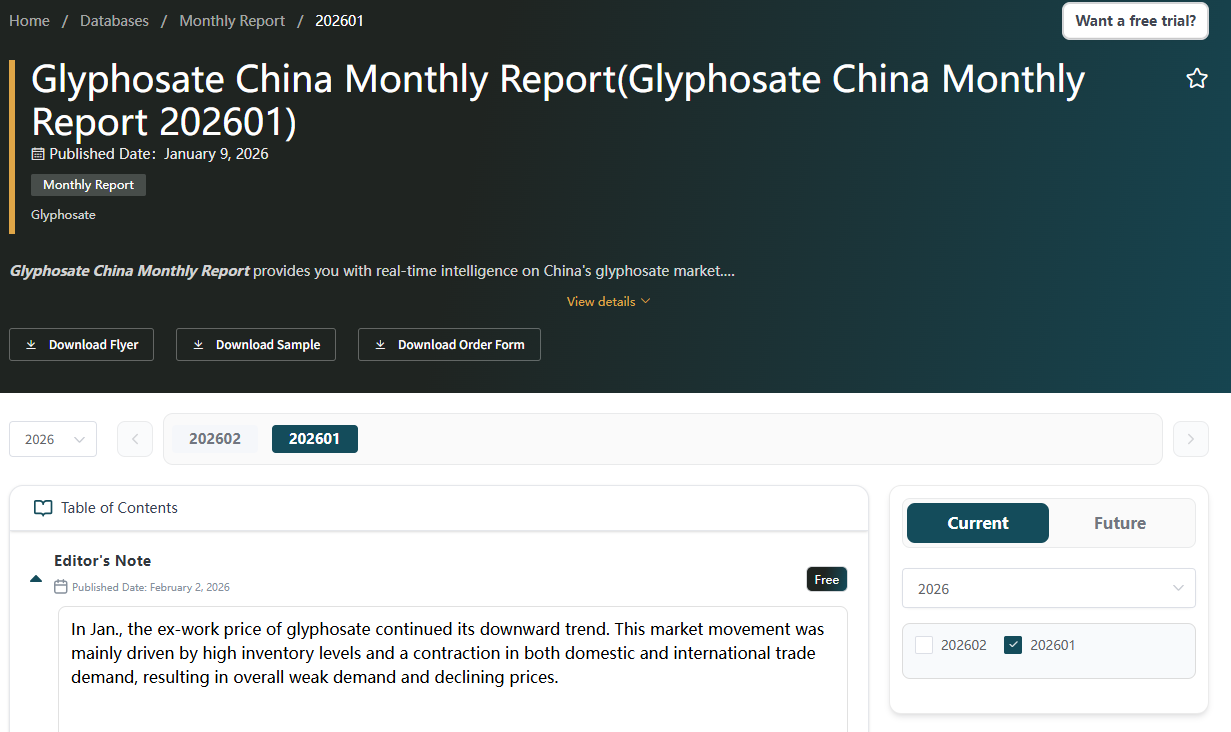Image resolution: width=1231 pixels, height=732 pixels.
Task: Click the Table of Contents book icon
Action: click(x=43, y=508)
